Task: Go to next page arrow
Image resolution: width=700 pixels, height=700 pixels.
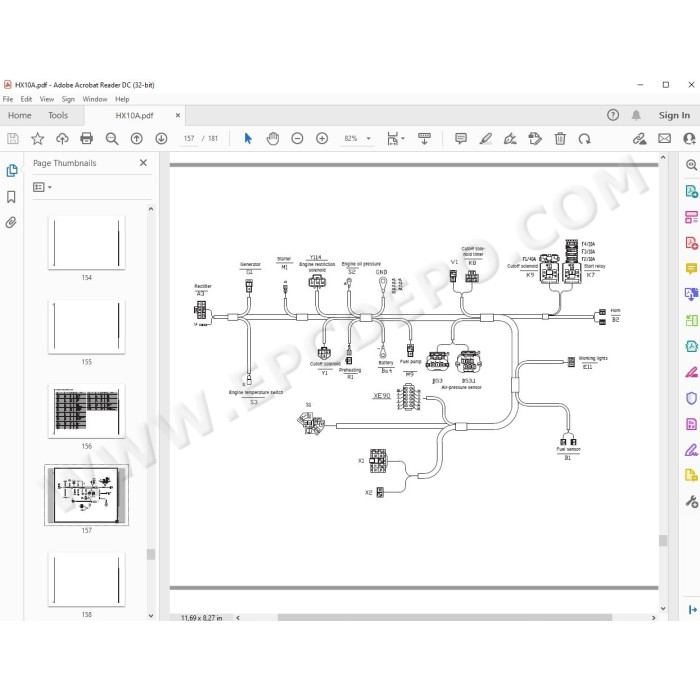Action: click(161, 139)
